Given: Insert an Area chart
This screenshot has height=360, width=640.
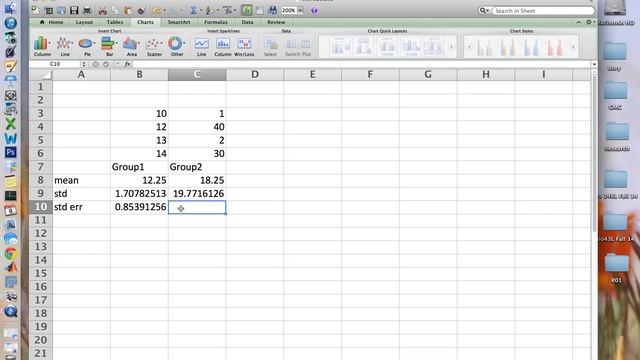Looking at the screenshot, I should click(x=131, y=45).
